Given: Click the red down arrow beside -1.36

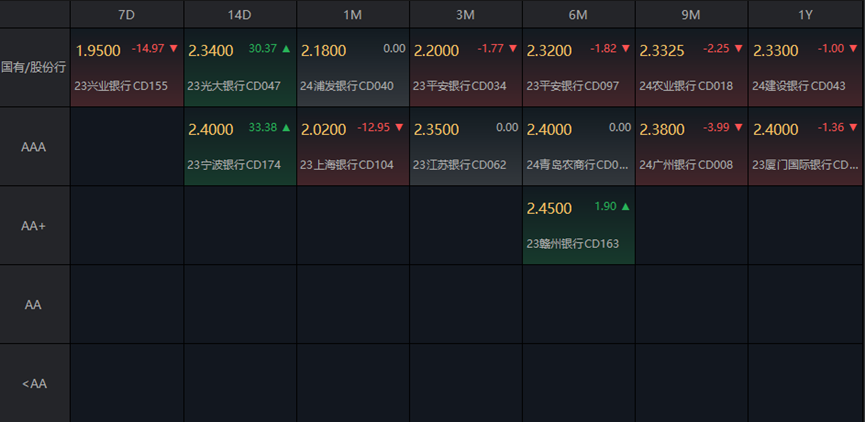Looking at the screenshot, I should (x=852, y=127).
